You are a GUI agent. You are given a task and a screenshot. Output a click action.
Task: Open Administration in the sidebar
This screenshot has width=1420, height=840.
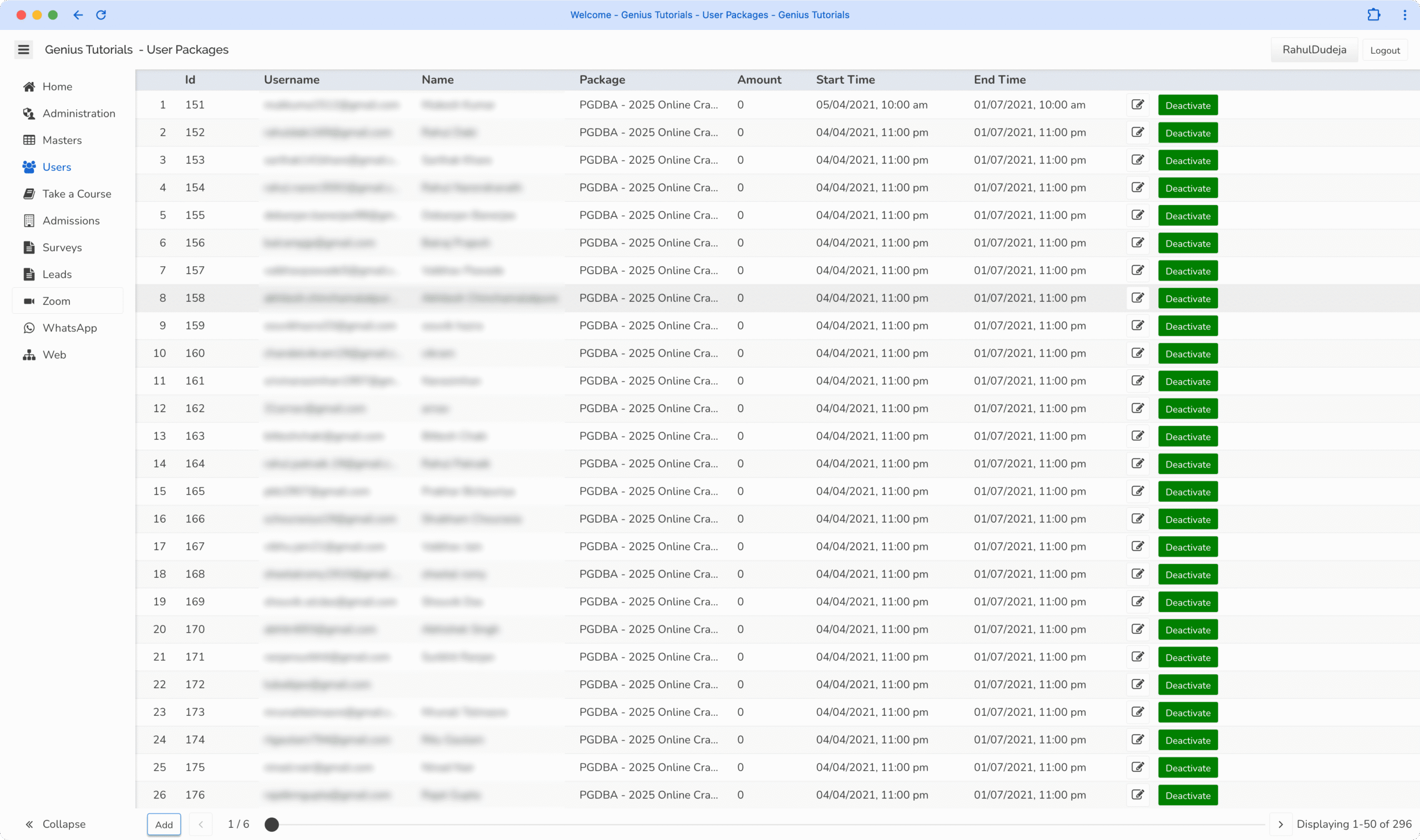(79, 113)
